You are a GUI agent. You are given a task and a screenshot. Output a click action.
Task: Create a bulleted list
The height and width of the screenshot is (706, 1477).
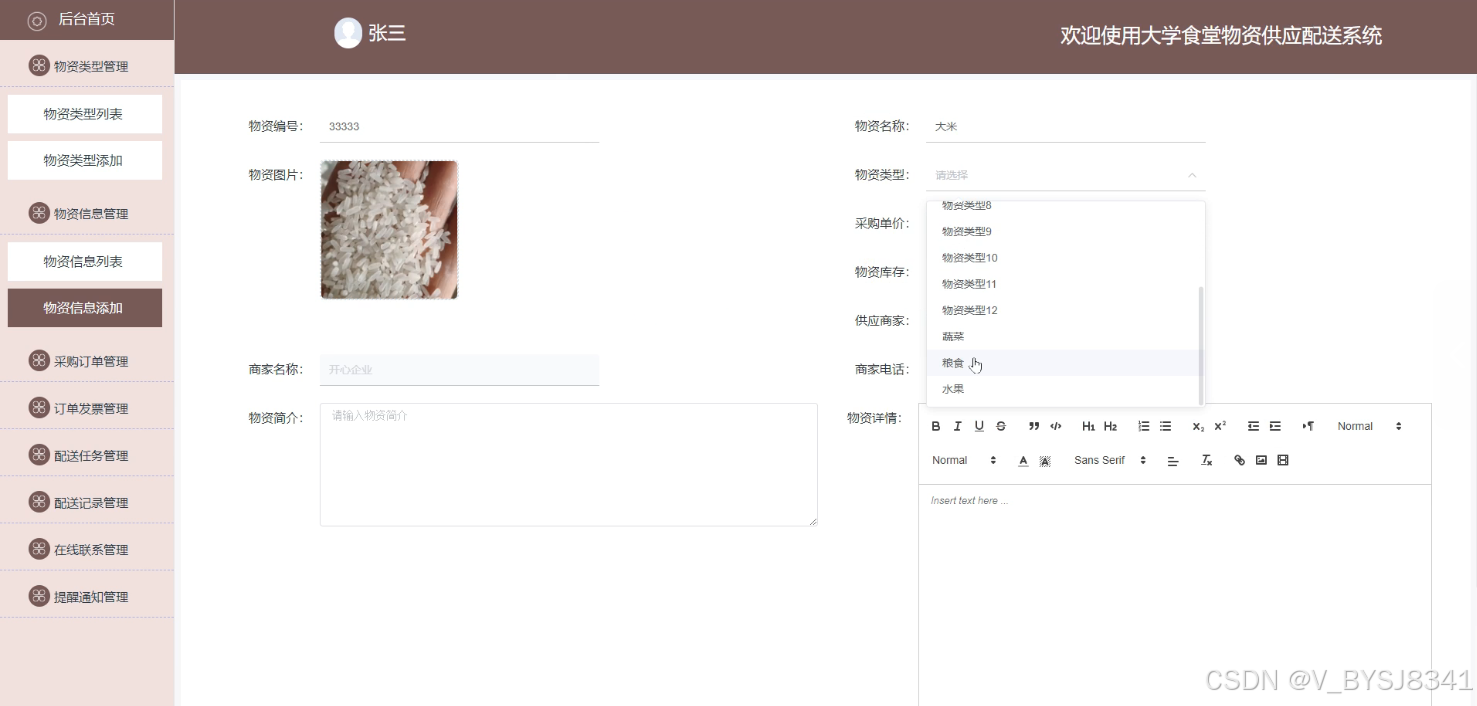pos(1165,426)
